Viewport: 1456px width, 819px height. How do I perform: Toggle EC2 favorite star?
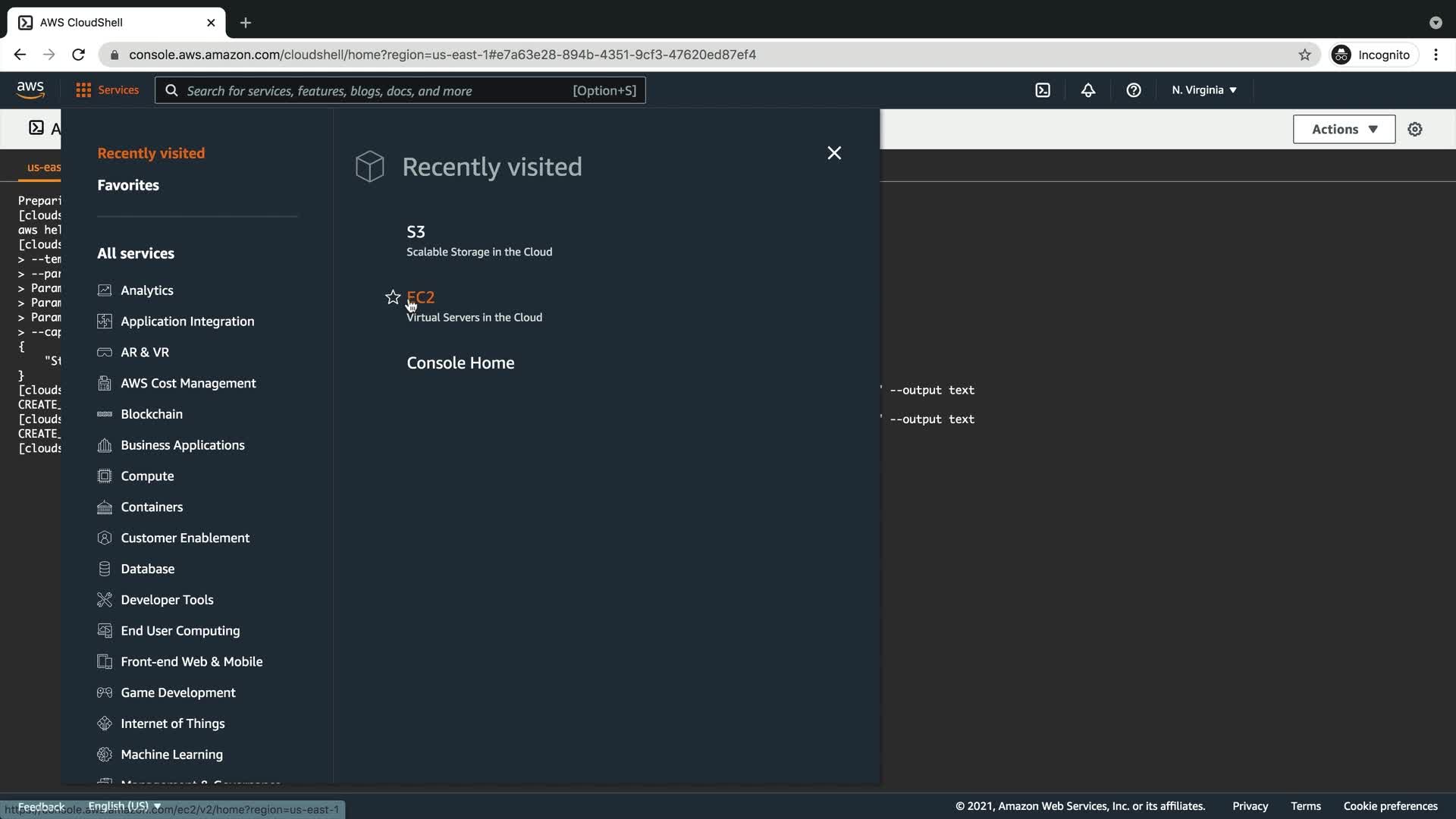(x=393, y=297)
